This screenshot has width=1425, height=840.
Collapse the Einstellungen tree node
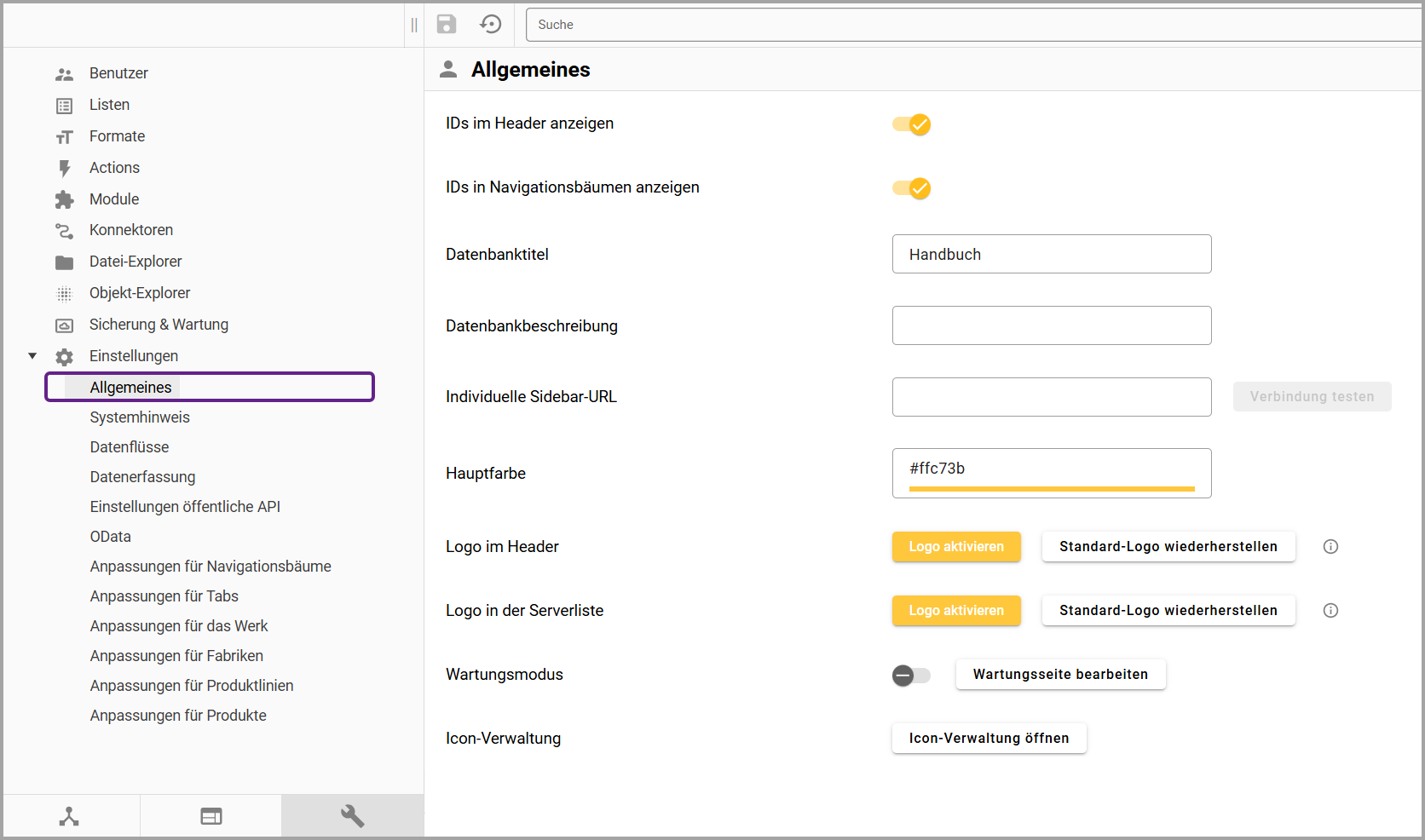click(x=32, y=356)
